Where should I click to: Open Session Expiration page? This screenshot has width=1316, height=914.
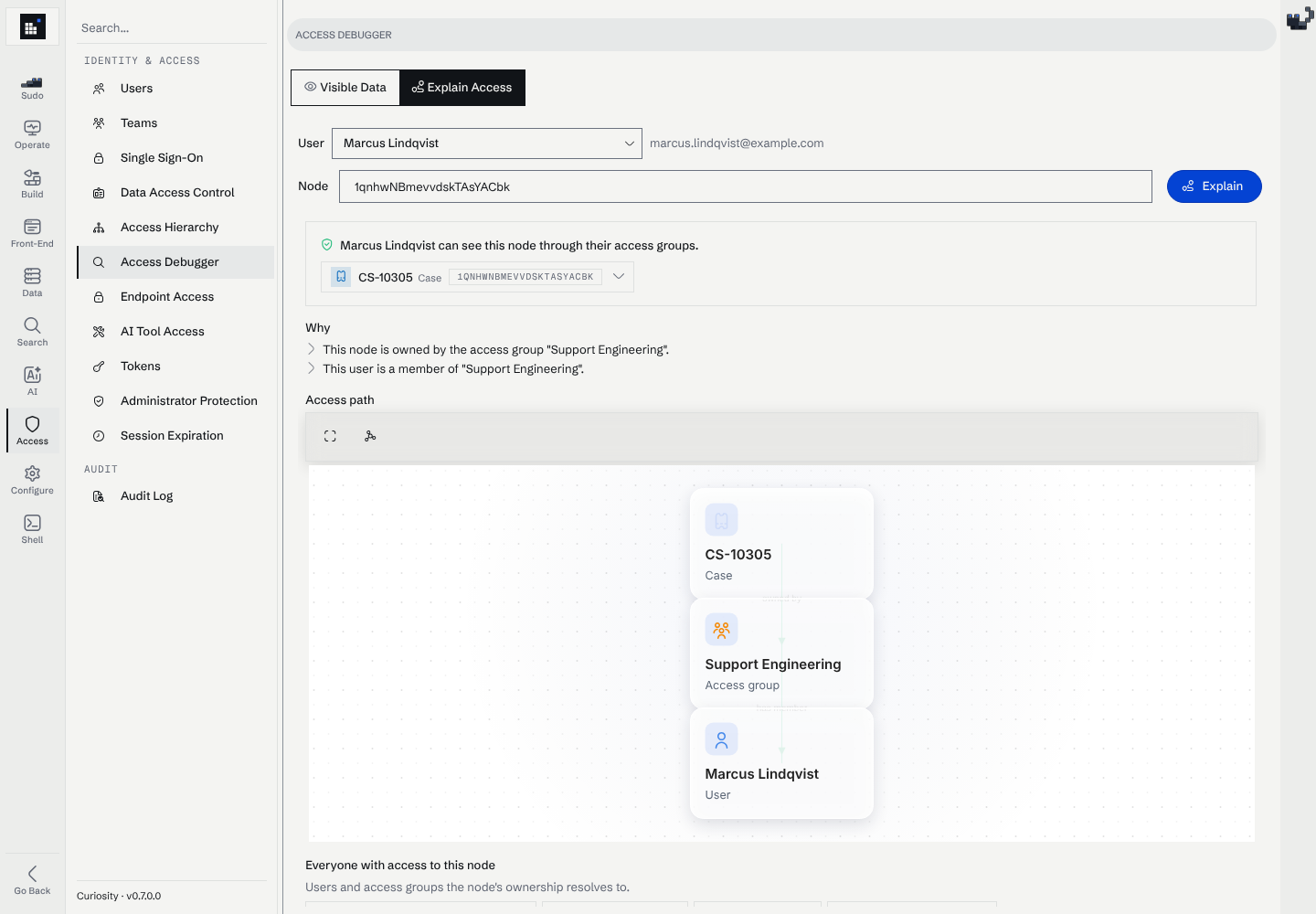[175, 436]
